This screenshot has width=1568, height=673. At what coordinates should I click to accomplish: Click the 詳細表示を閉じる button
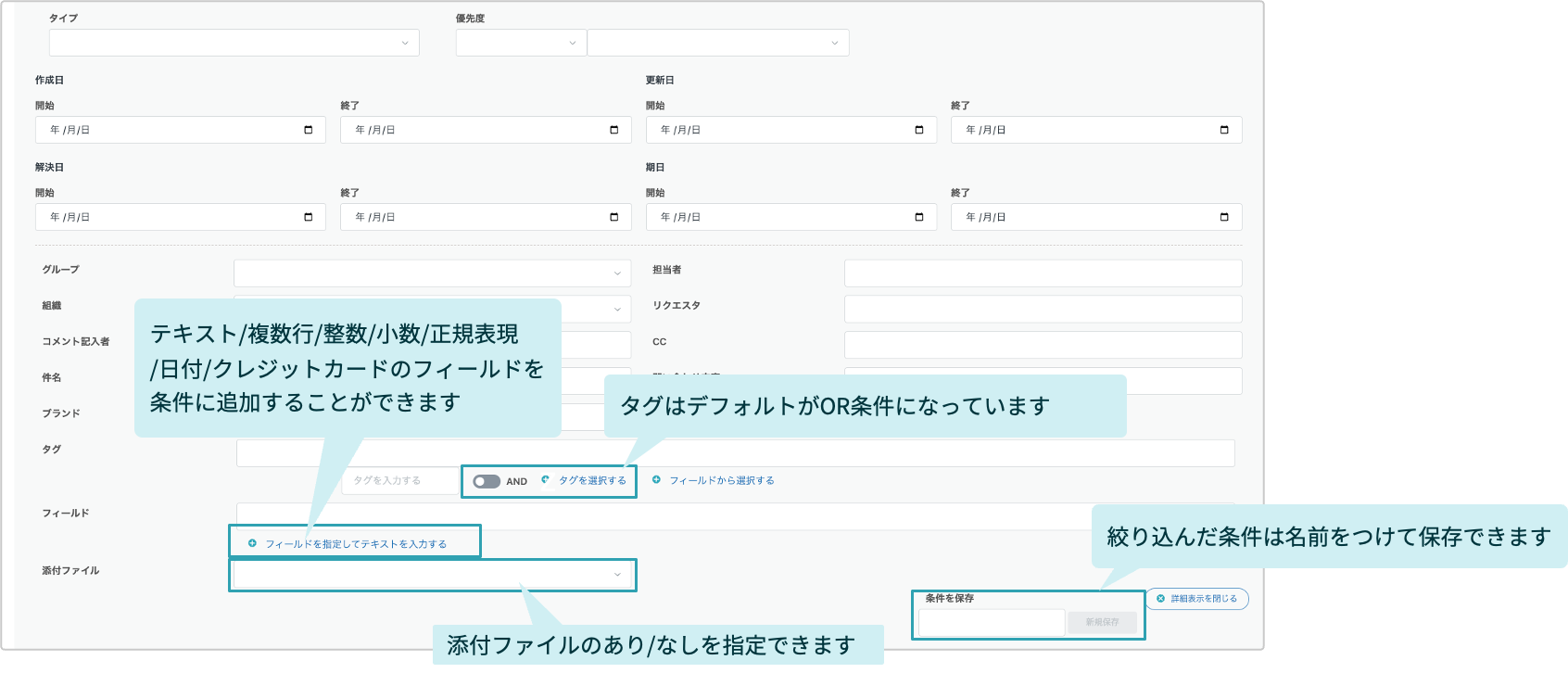click(1197, 599)
